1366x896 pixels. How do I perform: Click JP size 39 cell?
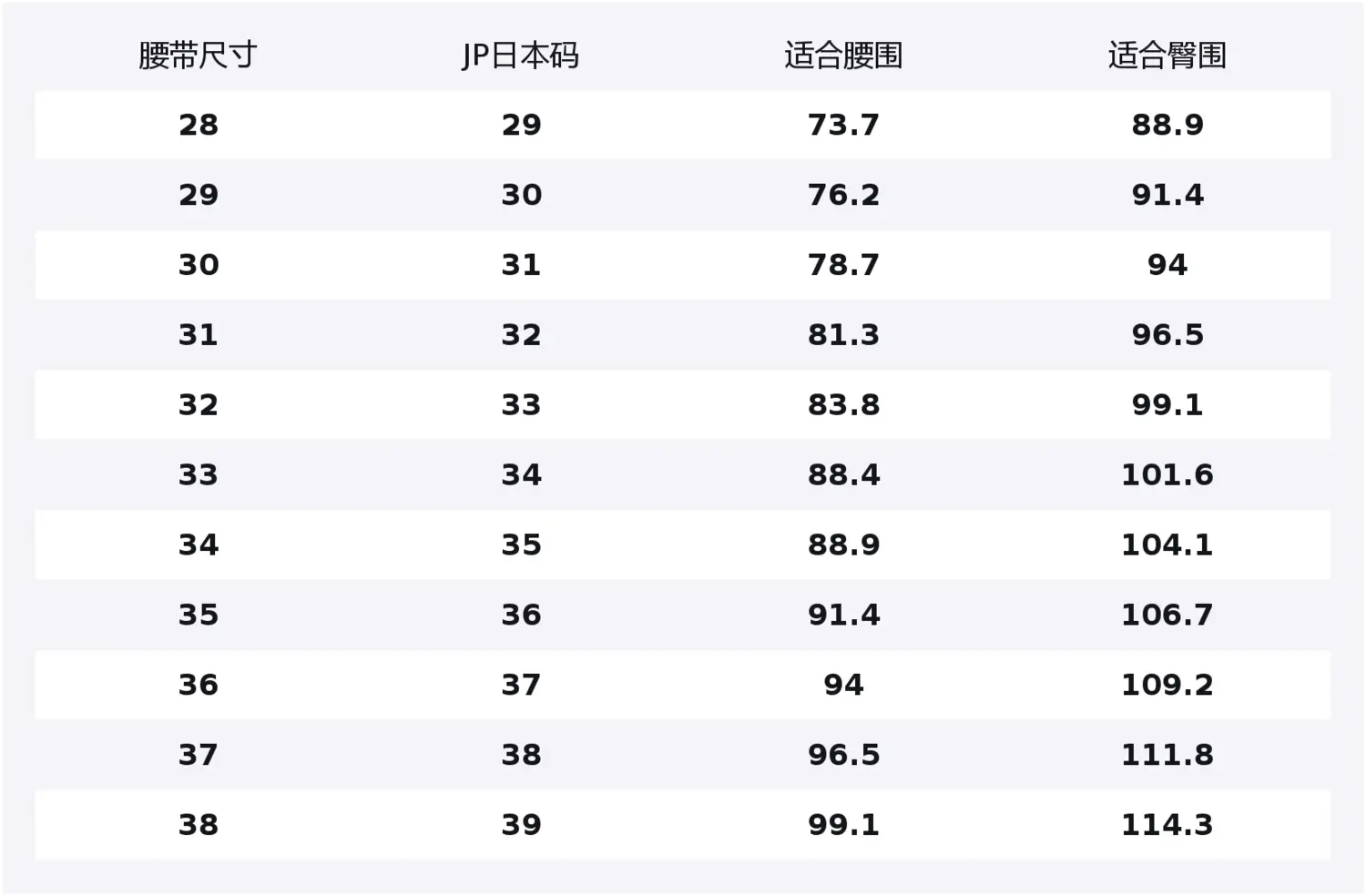[x=521, y=825]
